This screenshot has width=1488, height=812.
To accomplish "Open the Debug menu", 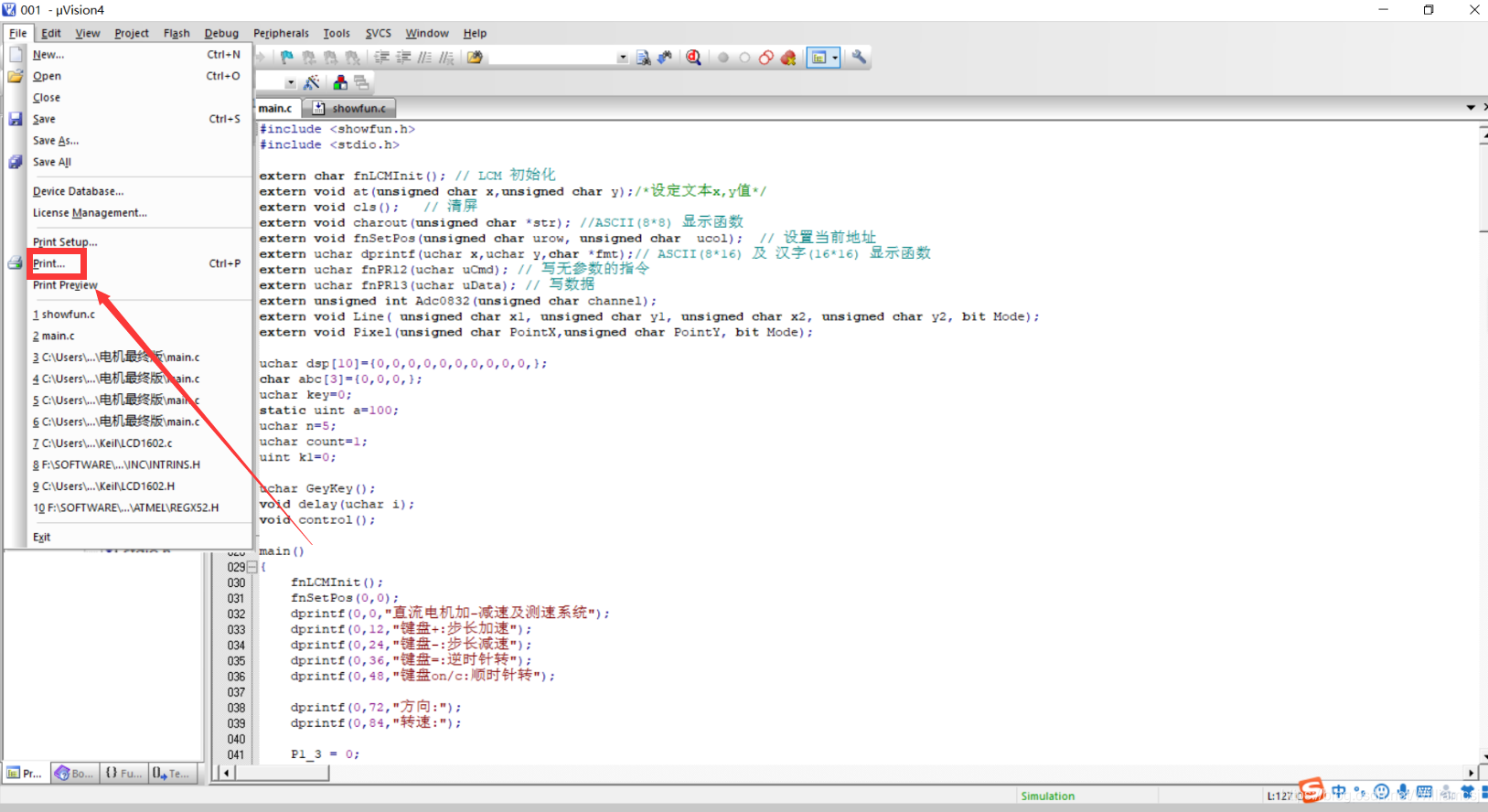I will tap(221, 33).
